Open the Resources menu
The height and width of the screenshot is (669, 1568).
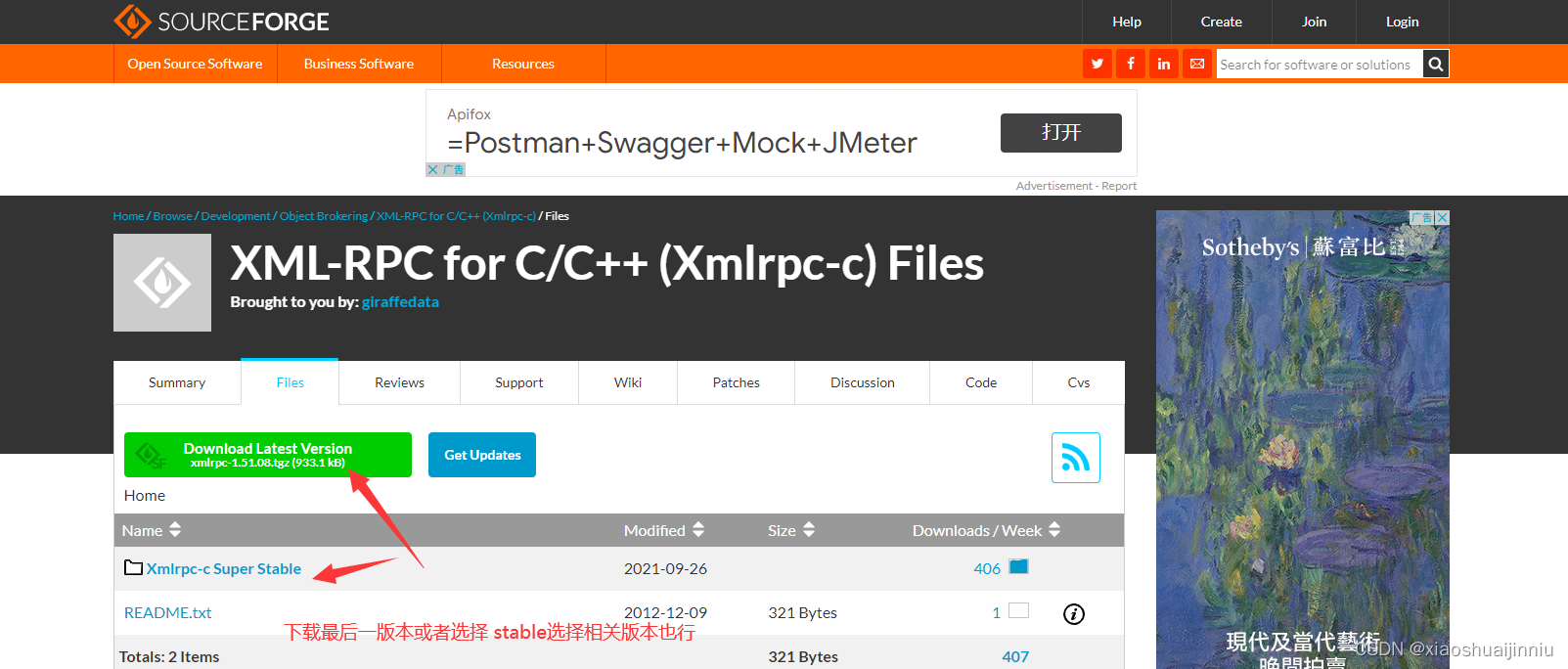[523, 64]
